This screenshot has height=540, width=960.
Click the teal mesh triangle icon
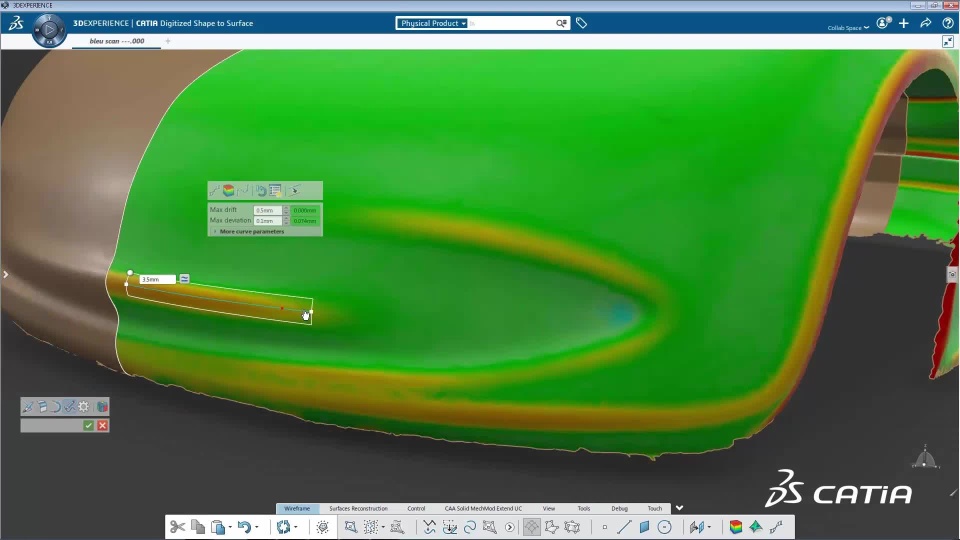[756, 527]
